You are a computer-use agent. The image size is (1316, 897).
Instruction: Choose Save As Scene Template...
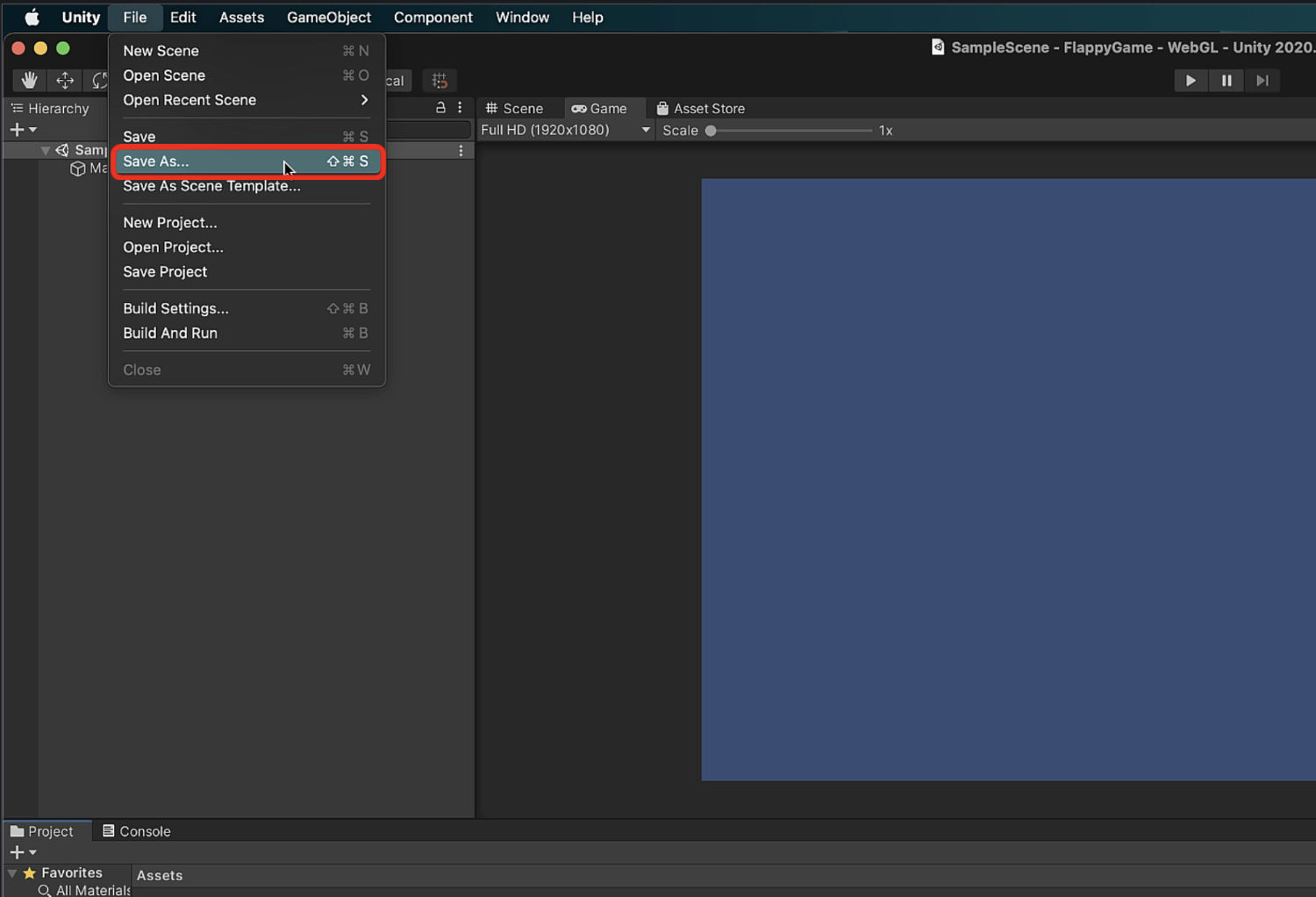pos(247,186)
